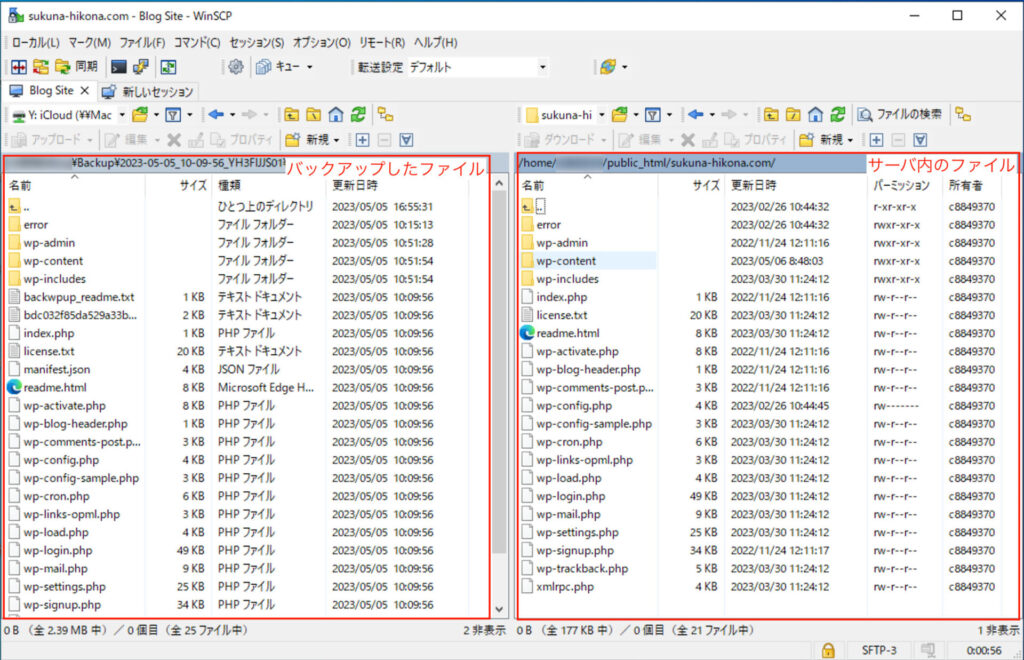Click the remote panel filter icon
This screenshot has height=660, width=1024.
652,115
